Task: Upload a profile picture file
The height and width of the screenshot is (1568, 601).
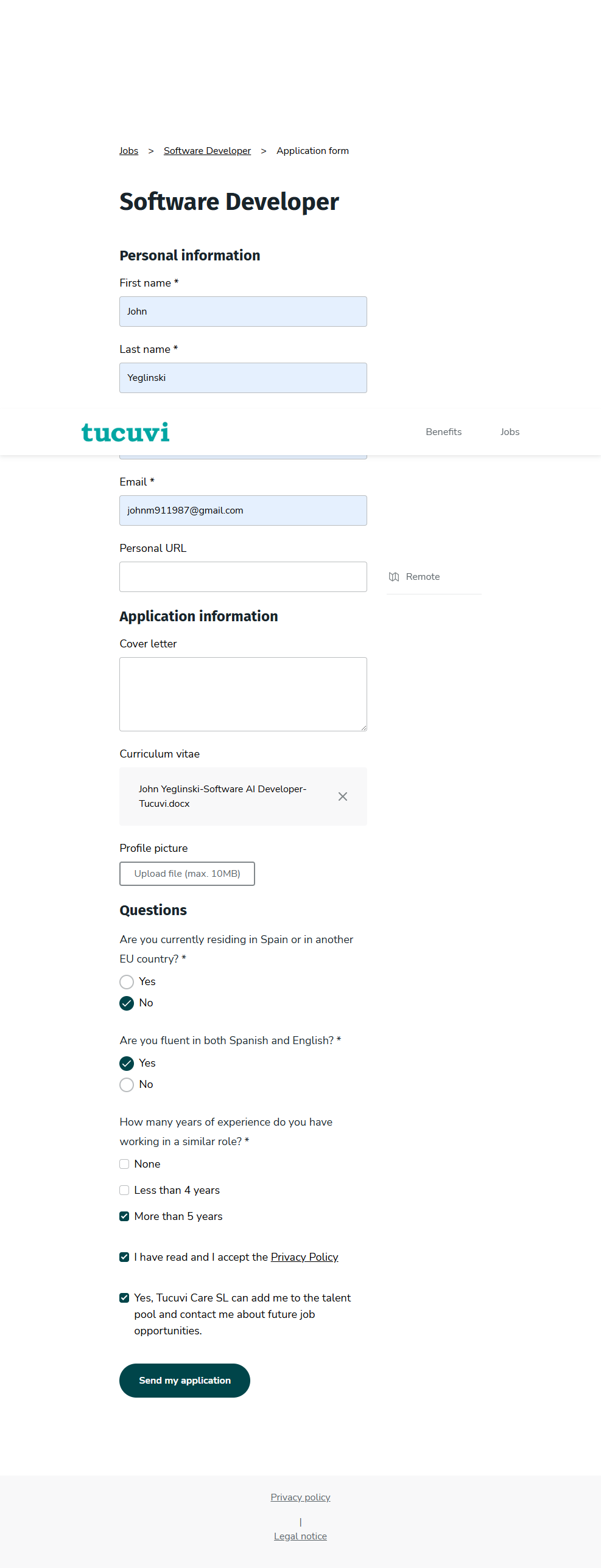Action: point(187,874)
